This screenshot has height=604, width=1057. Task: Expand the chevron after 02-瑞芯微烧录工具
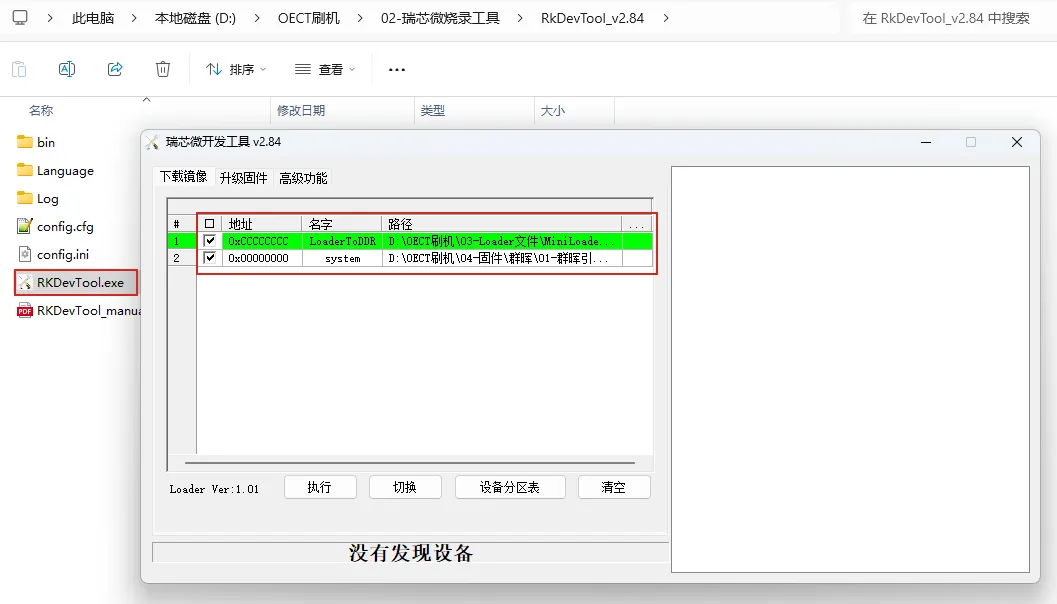(x=520, y=18)
